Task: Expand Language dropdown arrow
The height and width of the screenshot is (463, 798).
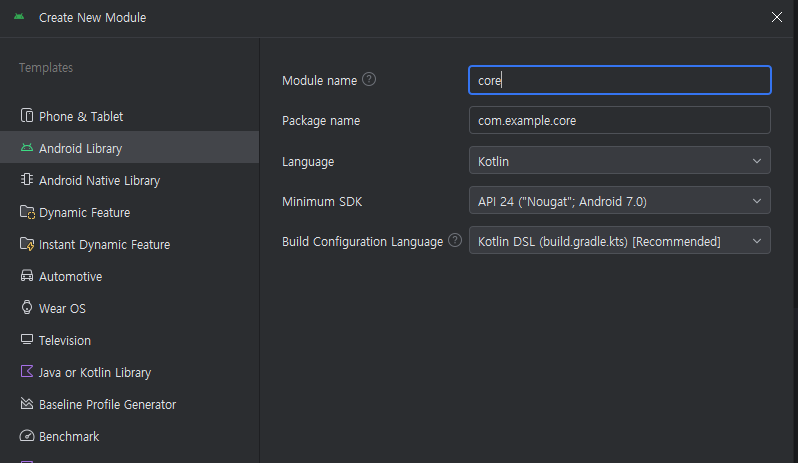Action: coord(757,161)
